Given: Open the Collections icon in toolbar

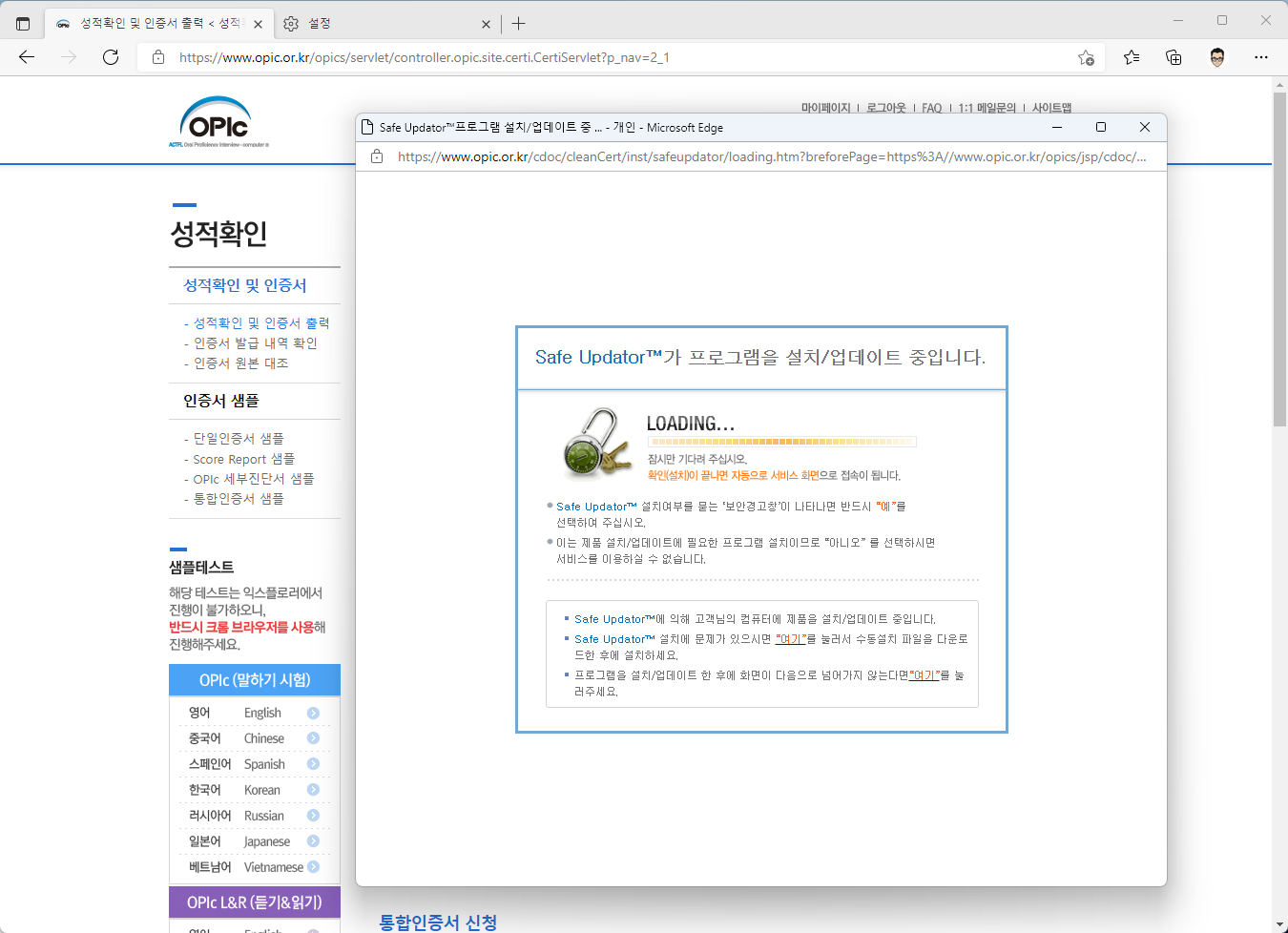Looking at the screenshot, I should 1174,57.
